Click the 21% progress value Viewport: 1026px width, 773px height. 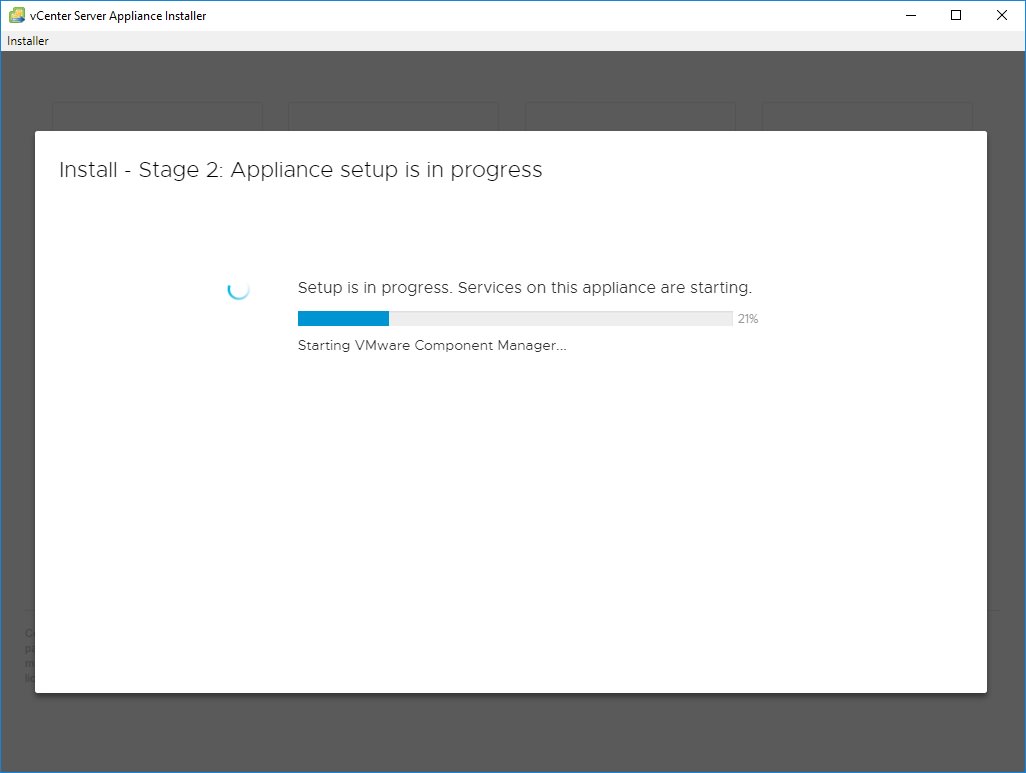coord(748,319)
